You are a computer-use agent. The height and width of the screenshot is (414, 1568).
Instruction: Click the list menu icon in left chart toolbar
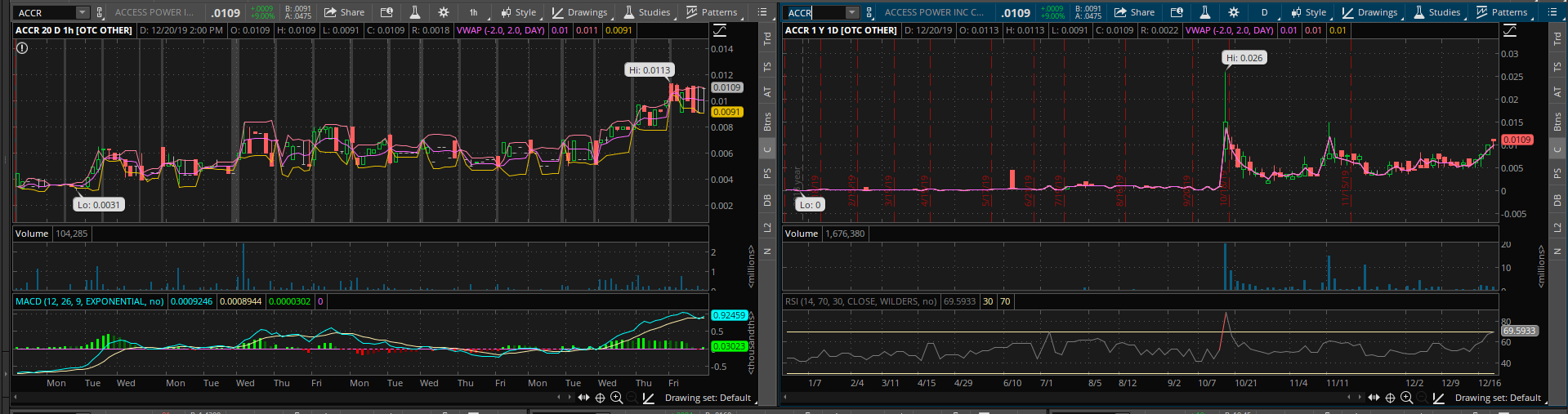[x=762, y=12]
